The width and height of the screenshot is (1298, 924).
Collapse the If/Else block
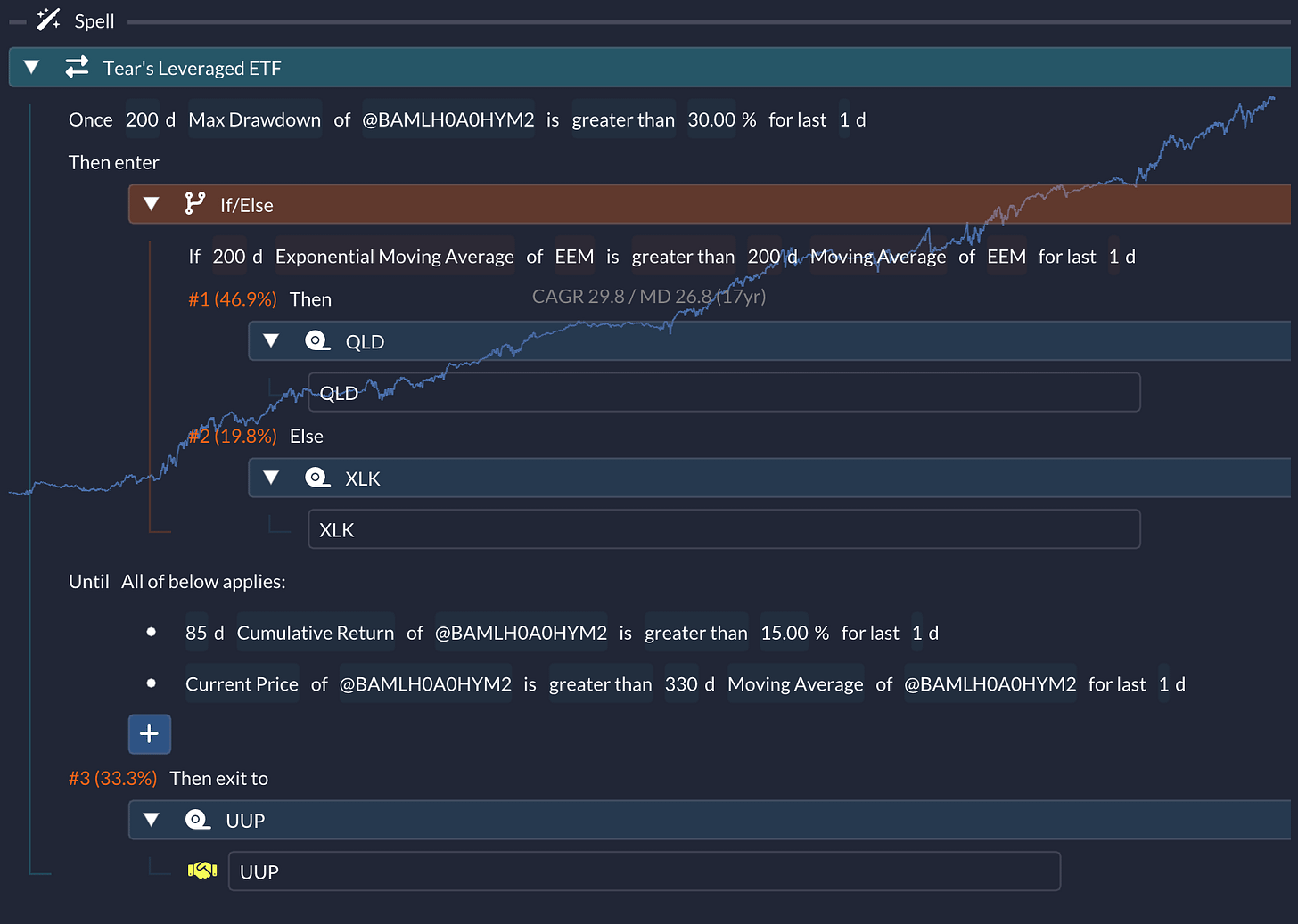(x=151, y=204)
